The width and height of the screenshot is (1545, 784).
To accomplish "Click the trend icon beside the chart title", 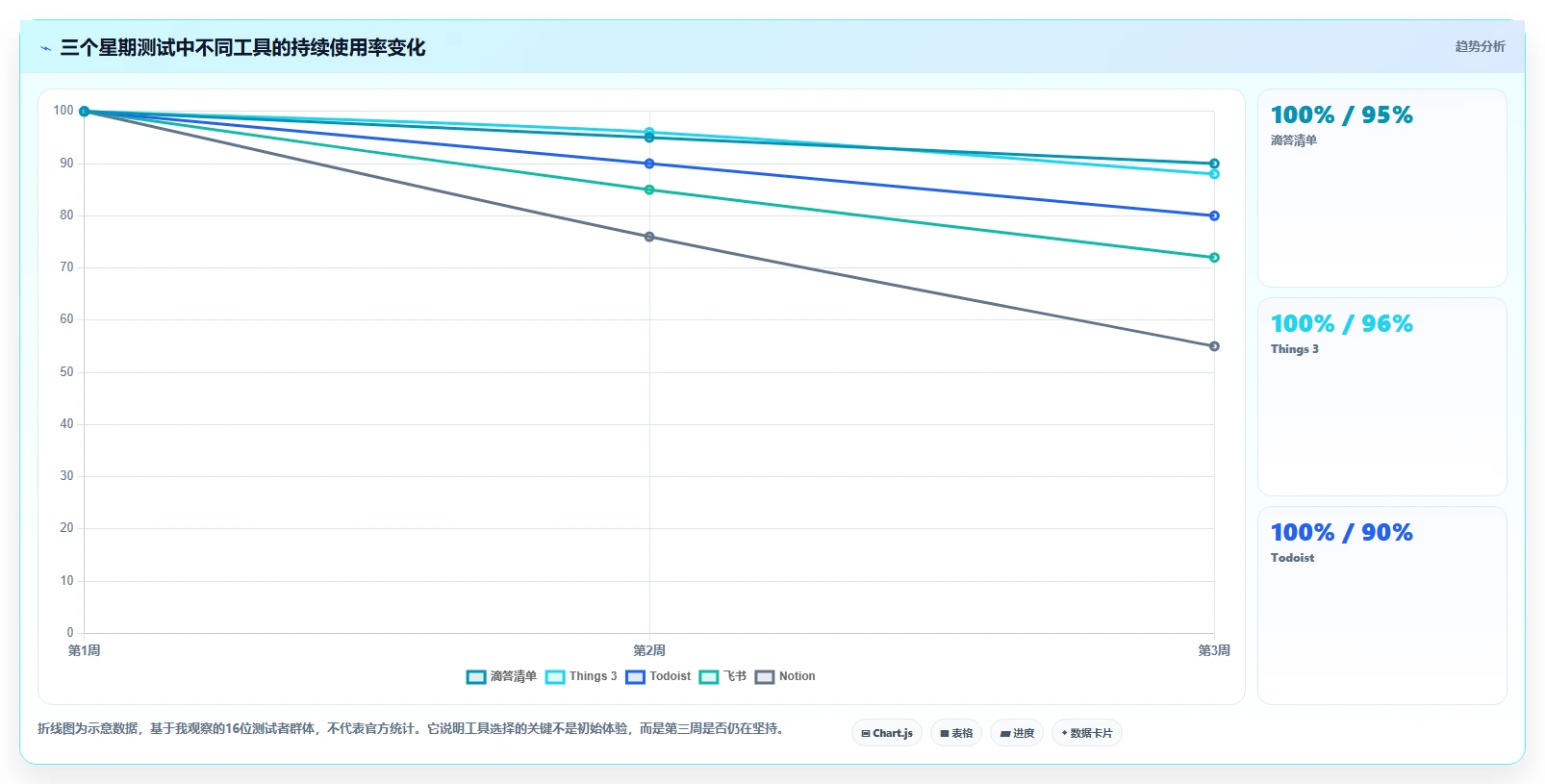I will pyautogui.click(x=45, y=48).
